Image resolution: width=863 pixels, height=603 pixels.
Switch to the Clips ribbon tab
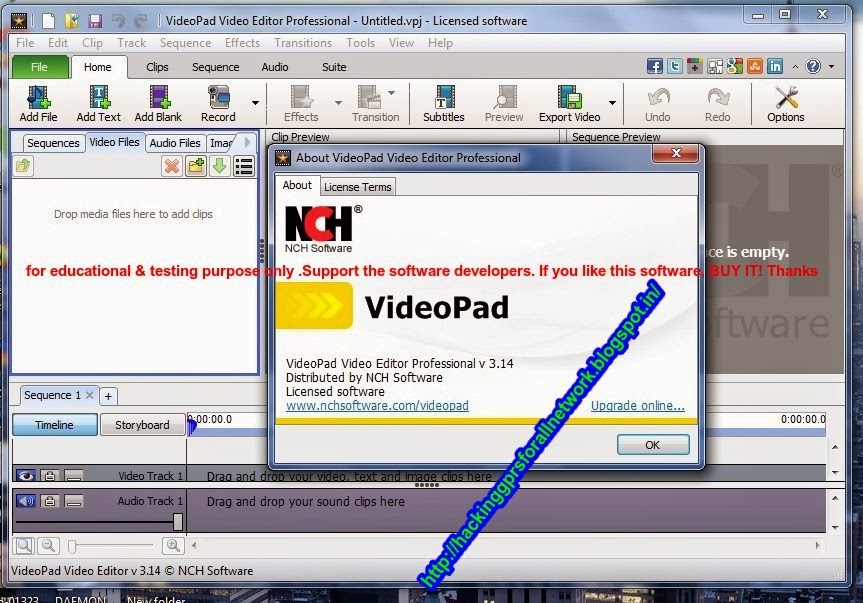(157, 67)
